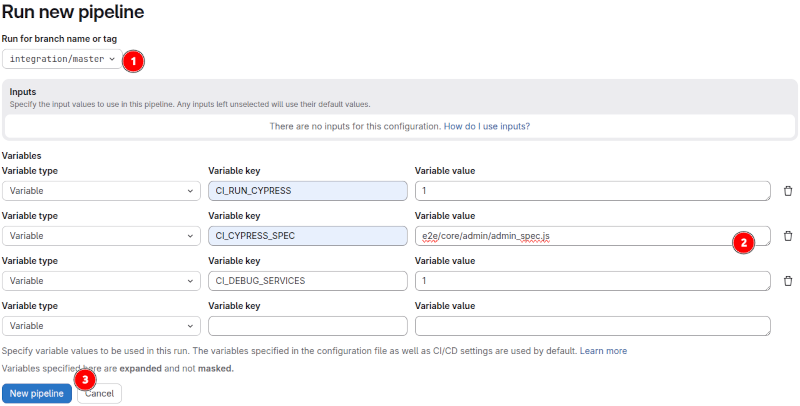Open Variable type dropdown in the empty row
Image resolution: width=800 pixels, height=406 pixels.
pos(101,325)
